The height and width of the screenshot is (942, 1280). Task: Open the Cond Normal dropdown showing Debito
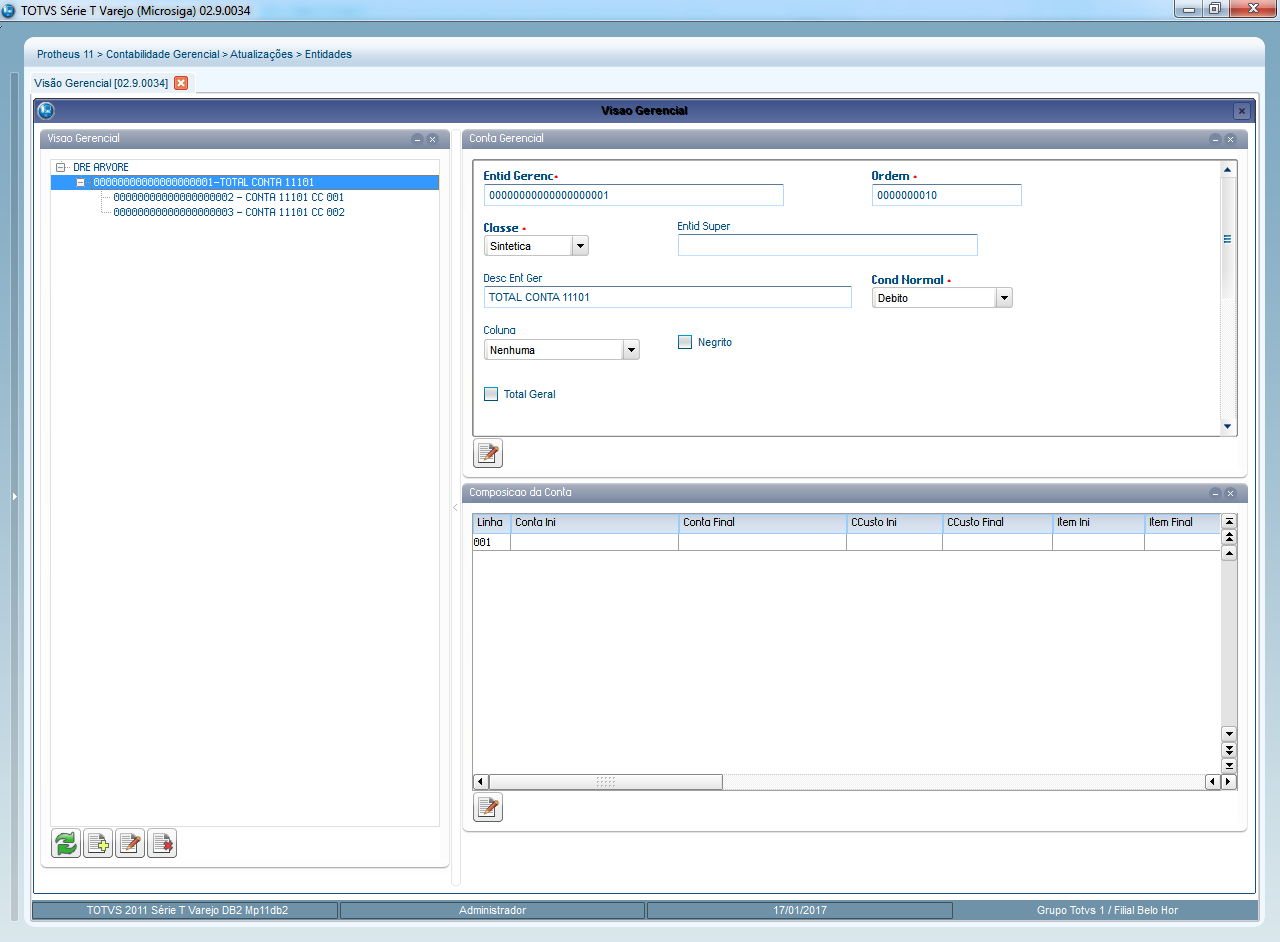coord(1004,298)
